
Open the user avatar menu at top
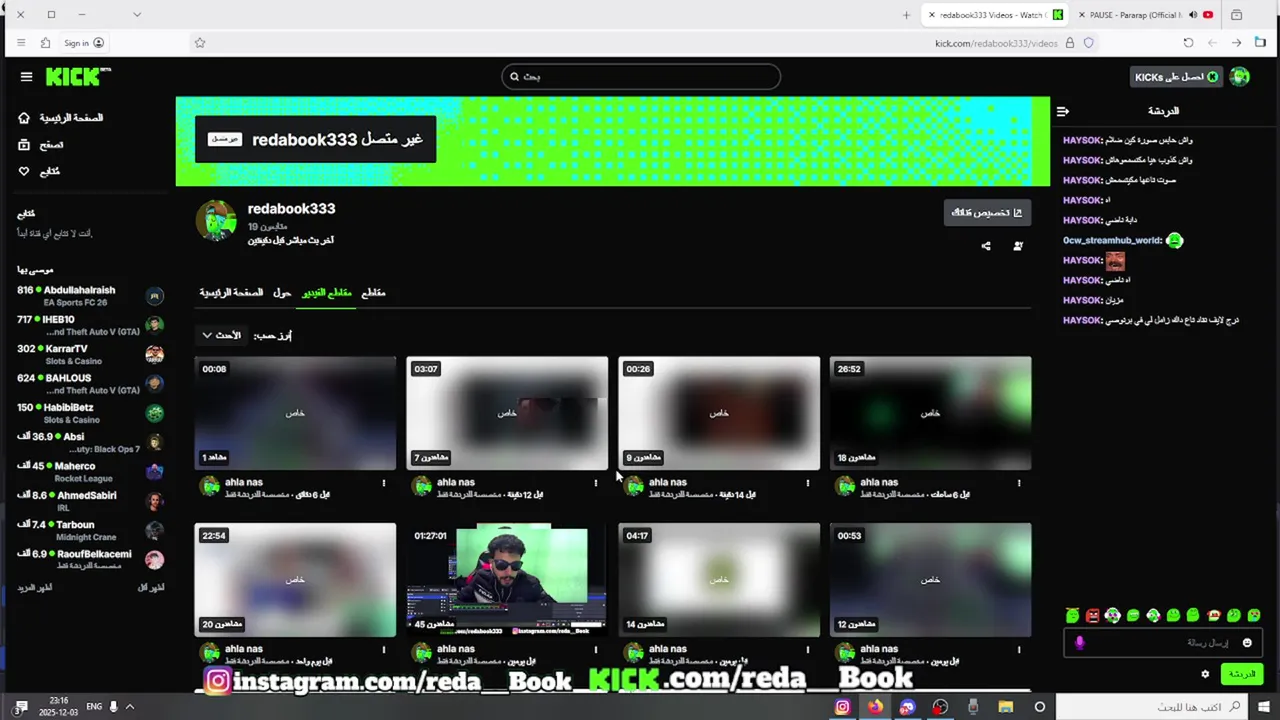[1240, 77]
